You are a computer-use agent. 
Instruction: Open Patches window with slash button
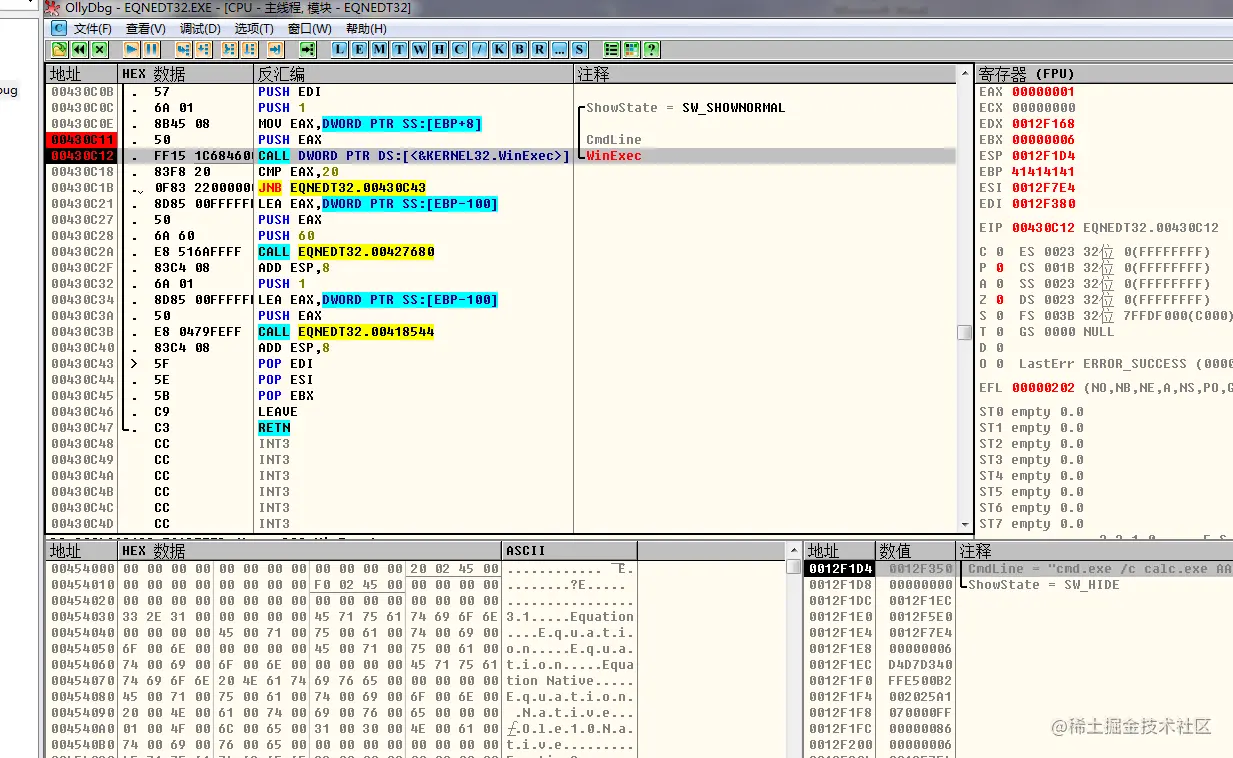pyautogui.click(x=479, y=49)
